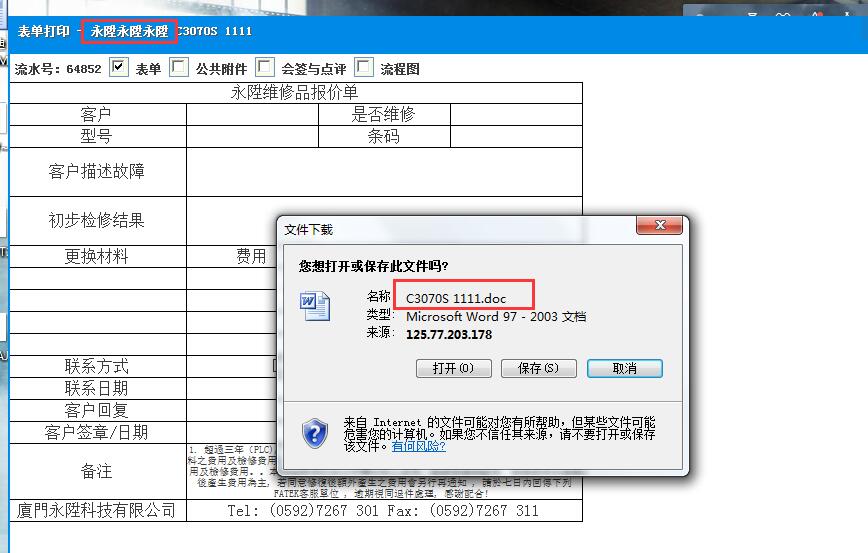The width and height of the screenshot is (868, 553).
Task: Open the 有何风险? help link
Action: click(x=418, y=446)
